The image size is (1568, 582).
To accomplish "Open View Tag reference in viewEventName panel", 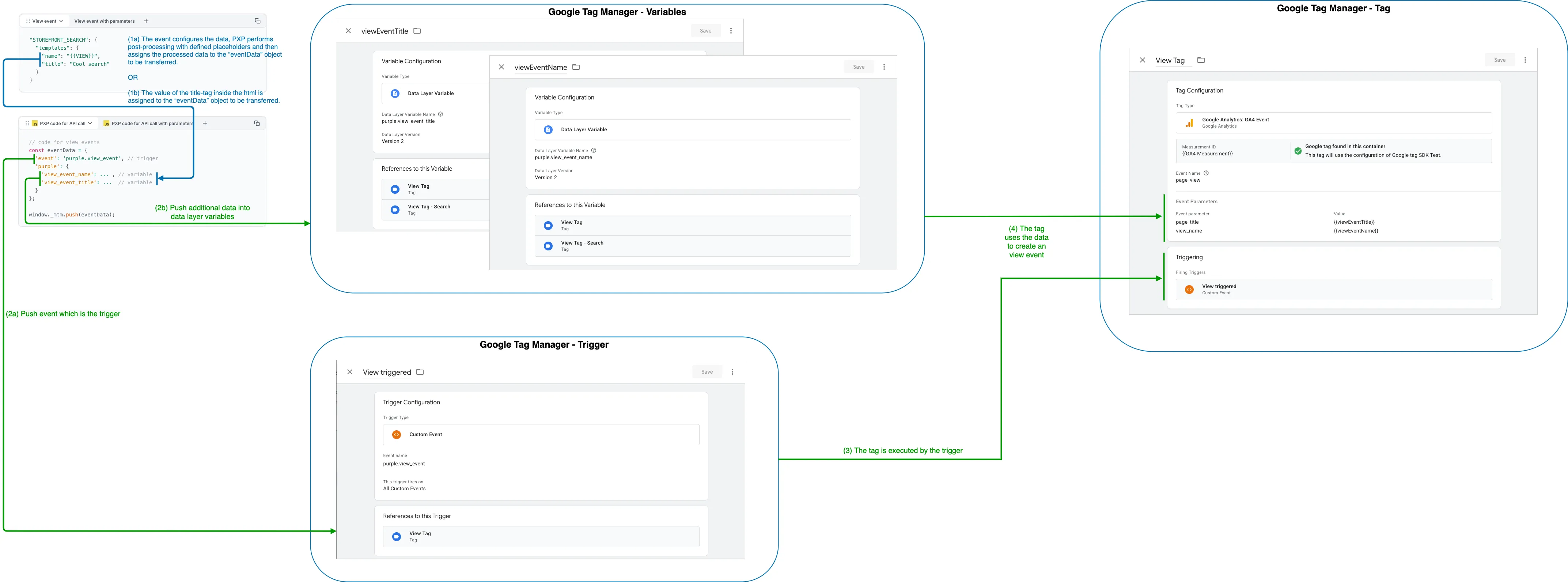I will [693, 225].
